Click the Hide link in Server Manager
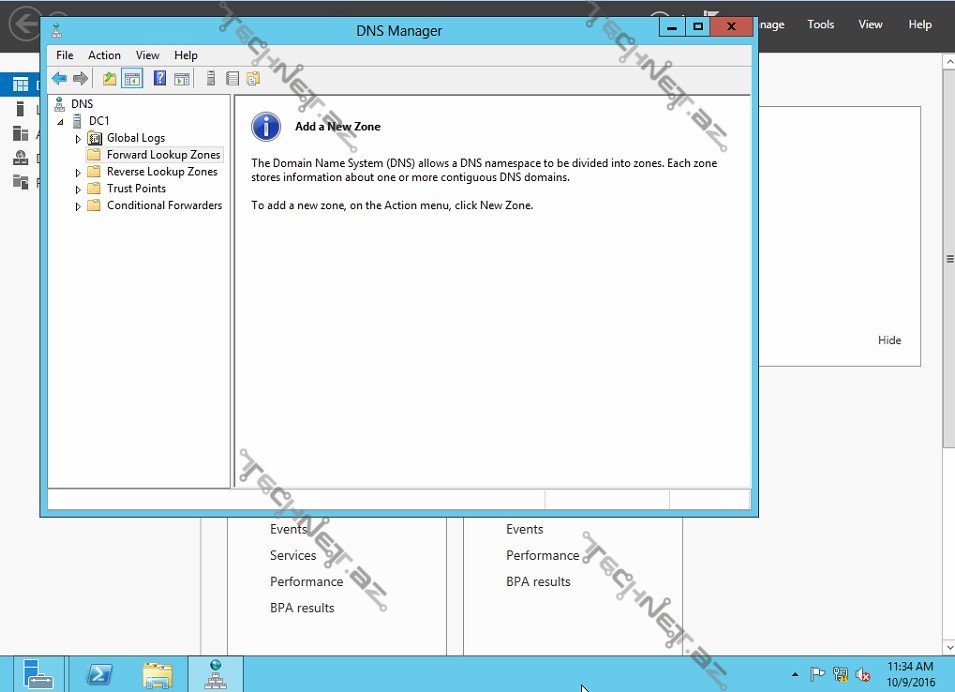Viewport: 955px width, 692px height. click(x=889, y=340)
